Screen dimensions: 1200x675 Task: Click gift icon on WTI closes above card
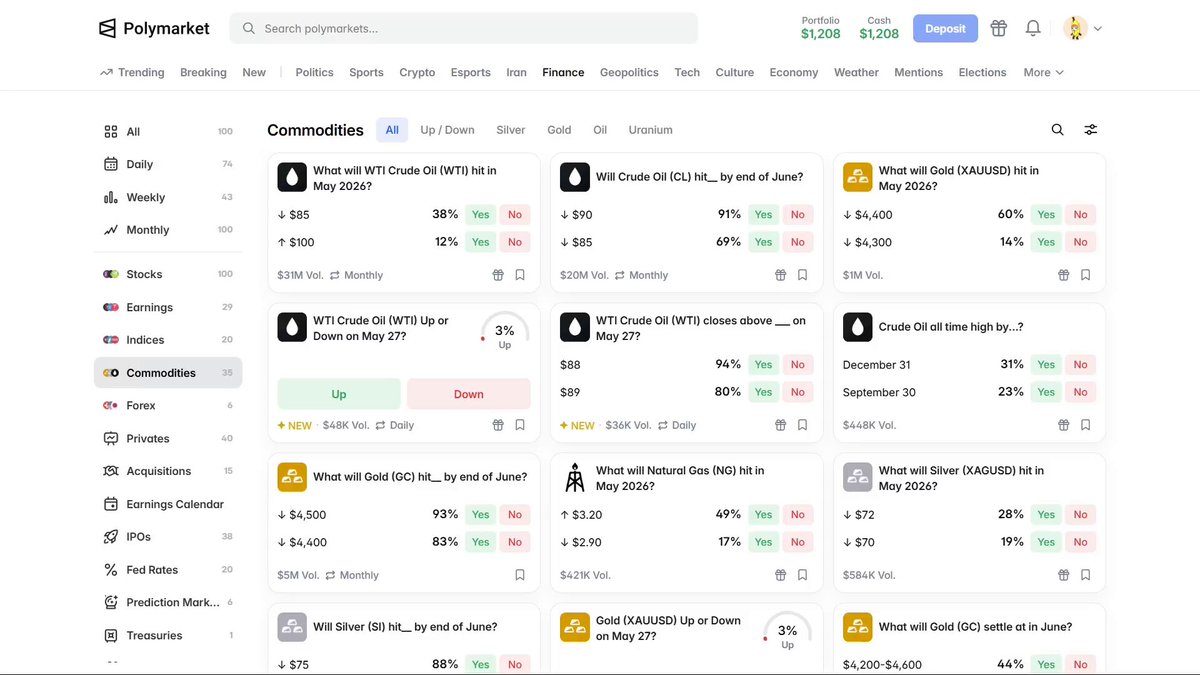coord(781,425)
